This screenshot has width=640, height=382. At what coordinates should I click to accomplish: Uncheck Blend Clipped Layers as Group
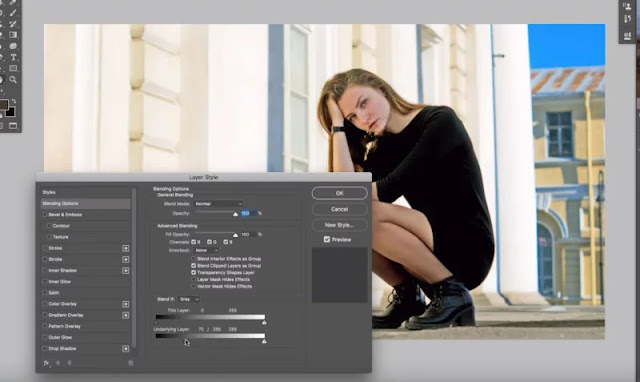194,266
